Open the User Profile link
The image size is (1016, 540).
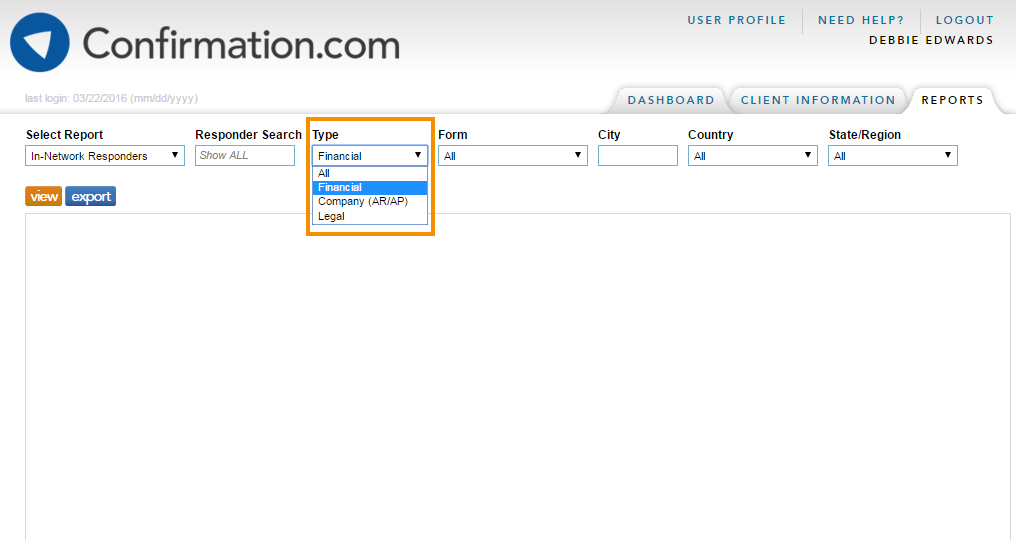pyautogui.click(x=736, y=20)
